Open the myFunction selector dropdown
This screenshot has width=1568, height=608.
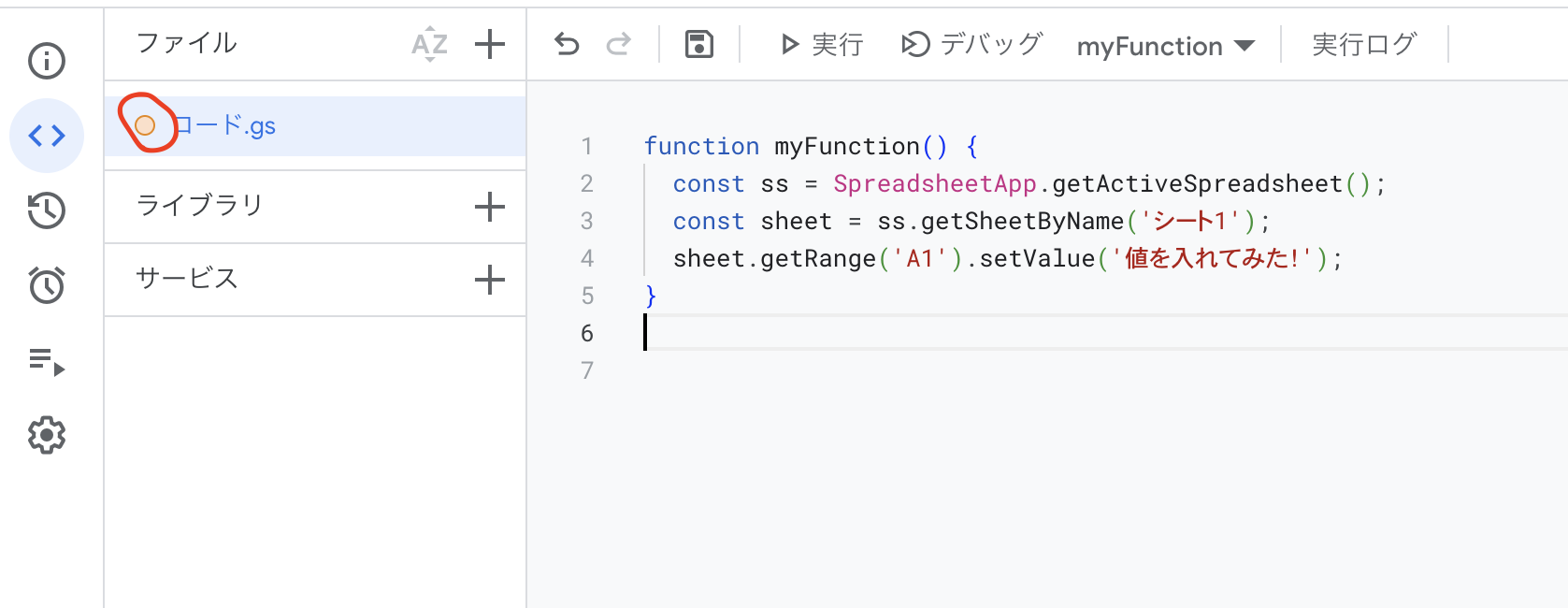point(1165,46)
